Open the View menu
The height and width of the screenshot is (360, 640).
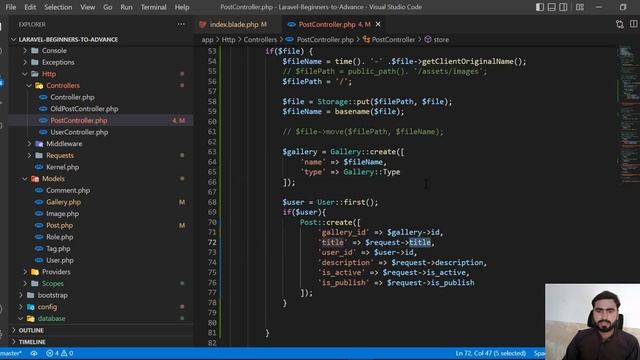coord(87,7)
